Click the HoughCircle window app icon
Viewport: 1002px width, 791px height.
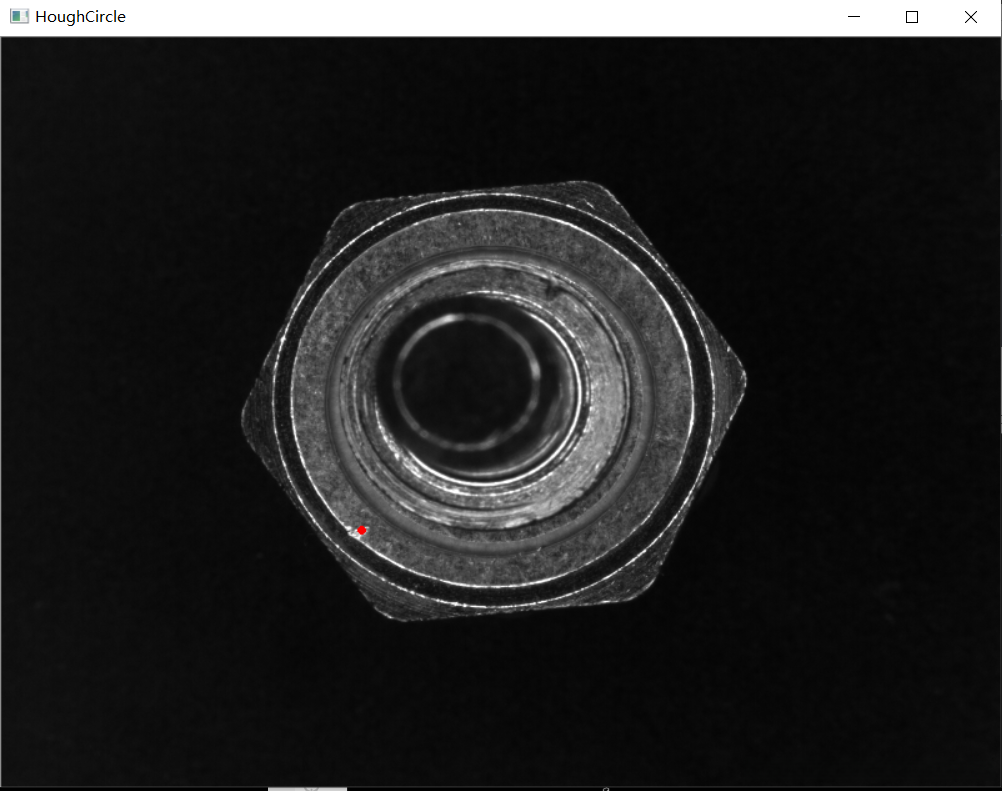pos(19,17)
